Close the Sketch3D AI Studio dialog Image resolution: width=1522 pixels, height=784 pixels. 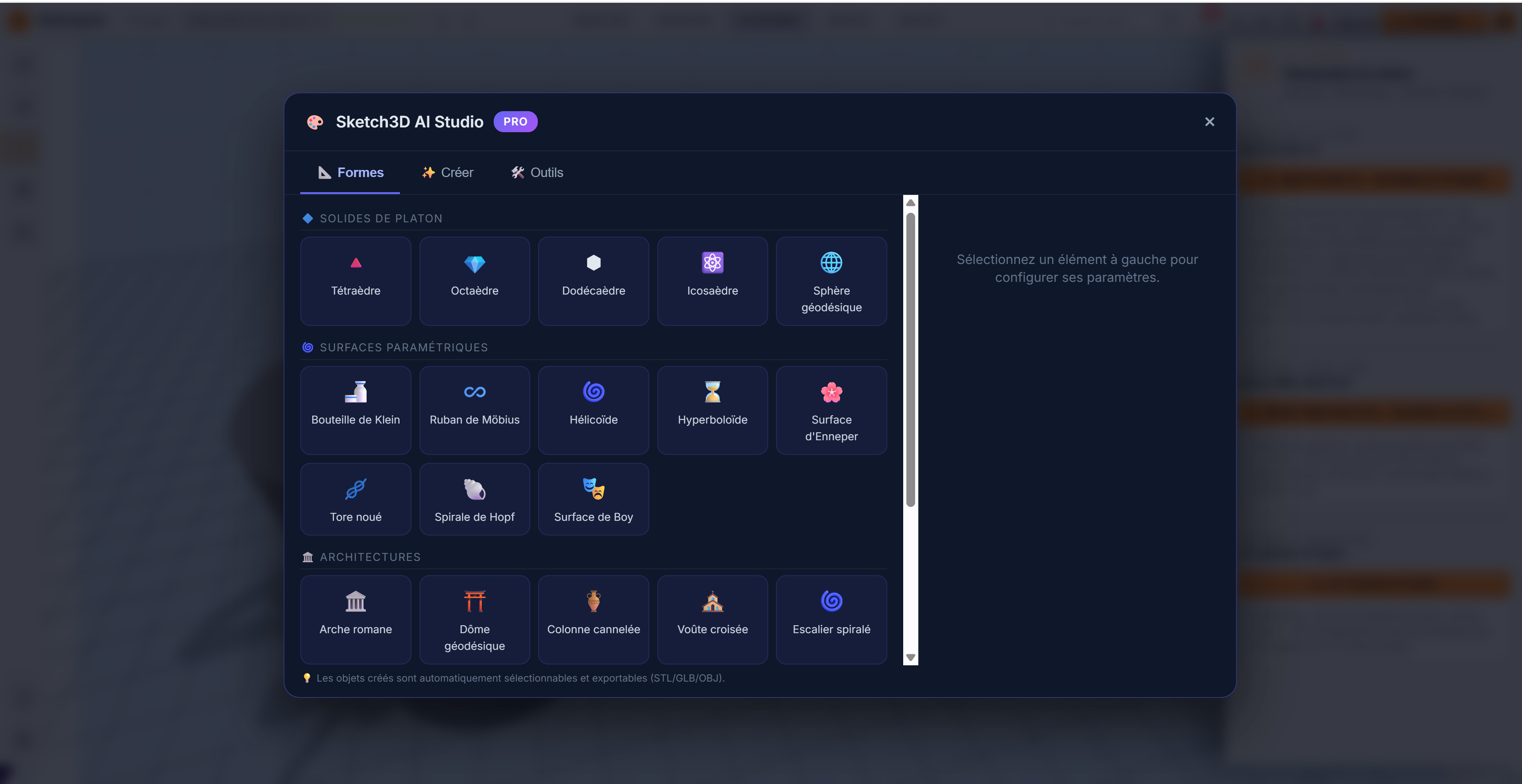click(1209, 121)
